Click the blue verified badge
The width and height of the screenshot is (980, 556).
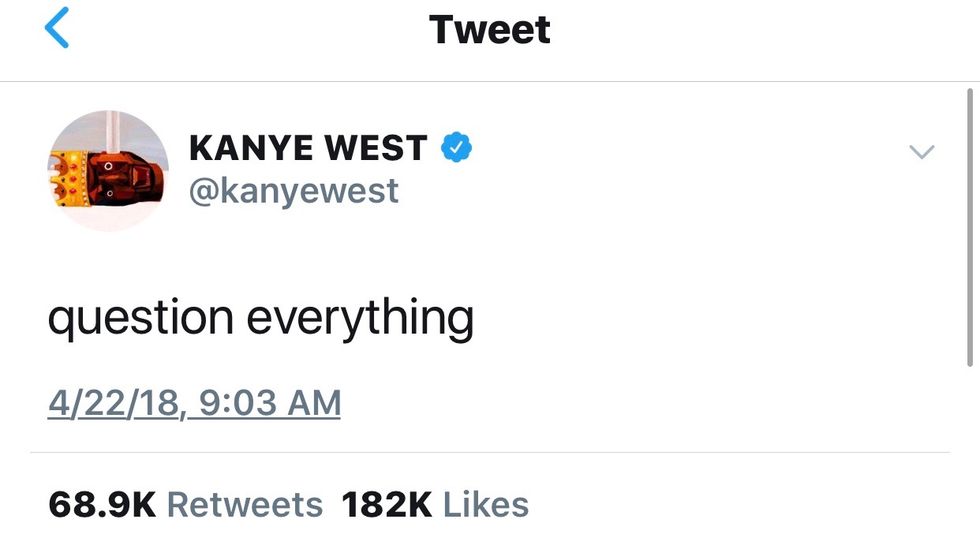click(x=457, y=147)
